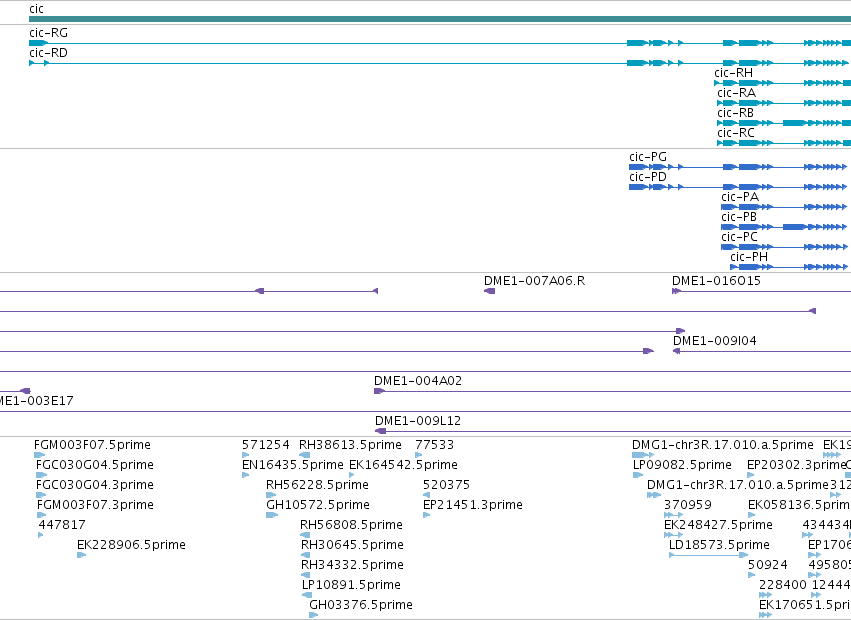Open EST EK248427.5prime
The height and width of the screenshot is (620, 851).
719,526
